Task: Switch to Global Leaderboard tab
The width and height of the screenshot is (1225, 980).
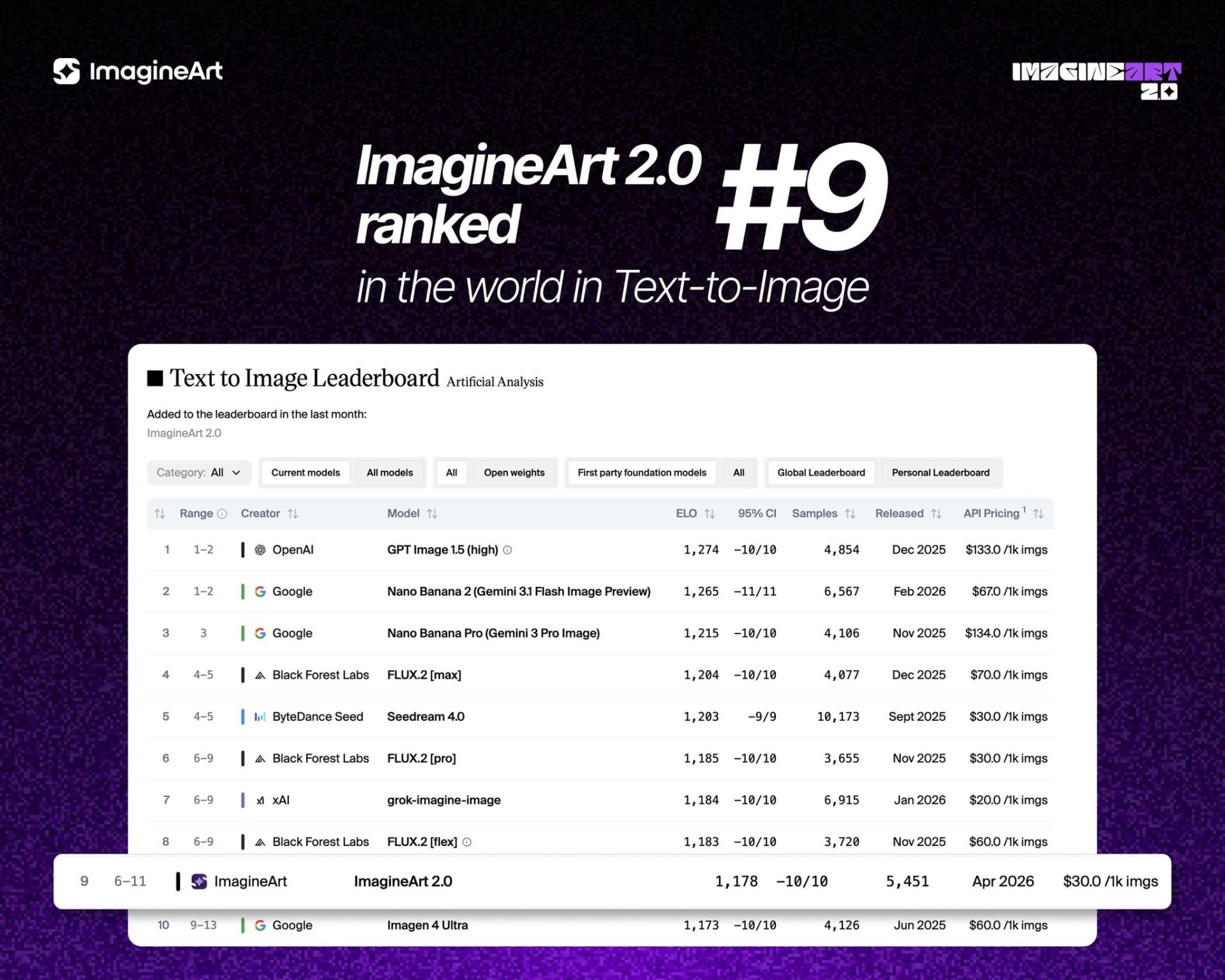Action: [x=821, y=473]
